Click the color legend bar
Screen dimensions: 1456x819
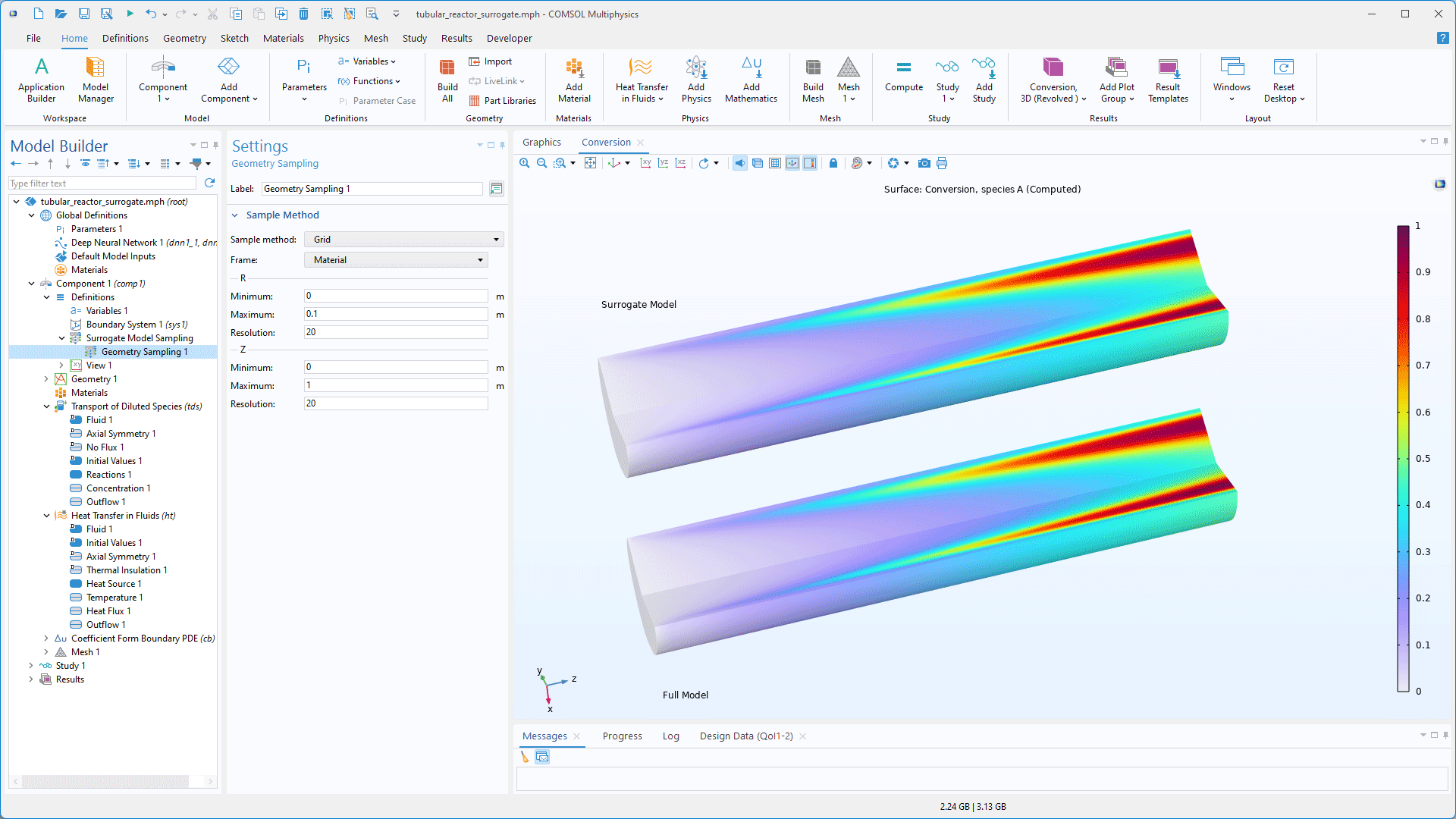point(1403,459)
